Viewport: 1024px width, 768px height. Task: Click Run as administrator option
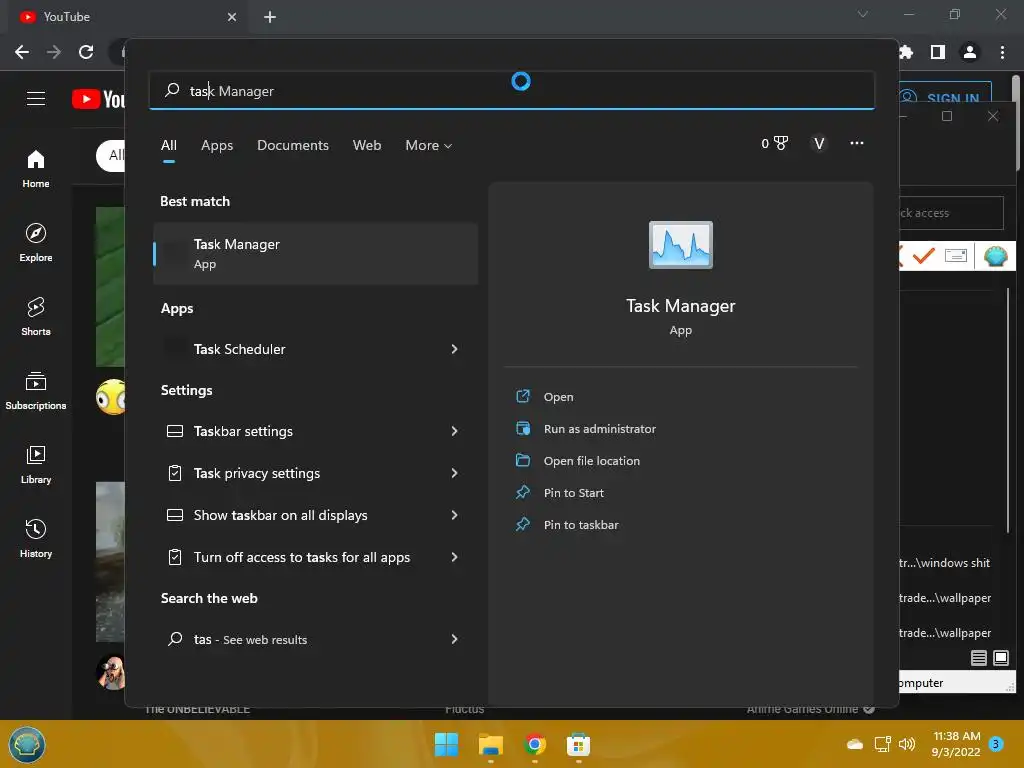click(600, 428)
